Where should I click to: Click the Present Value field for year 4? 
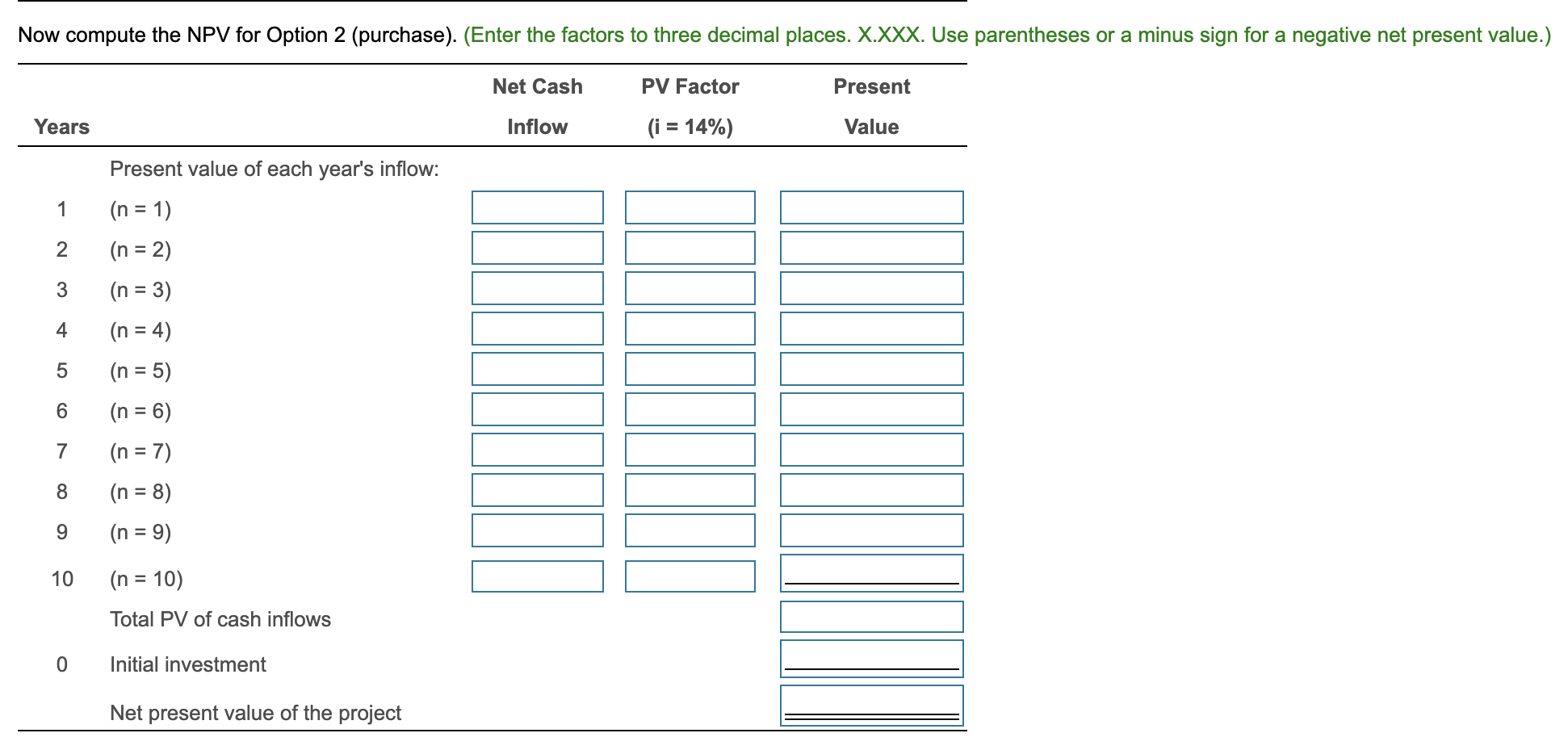coord(872,329)
